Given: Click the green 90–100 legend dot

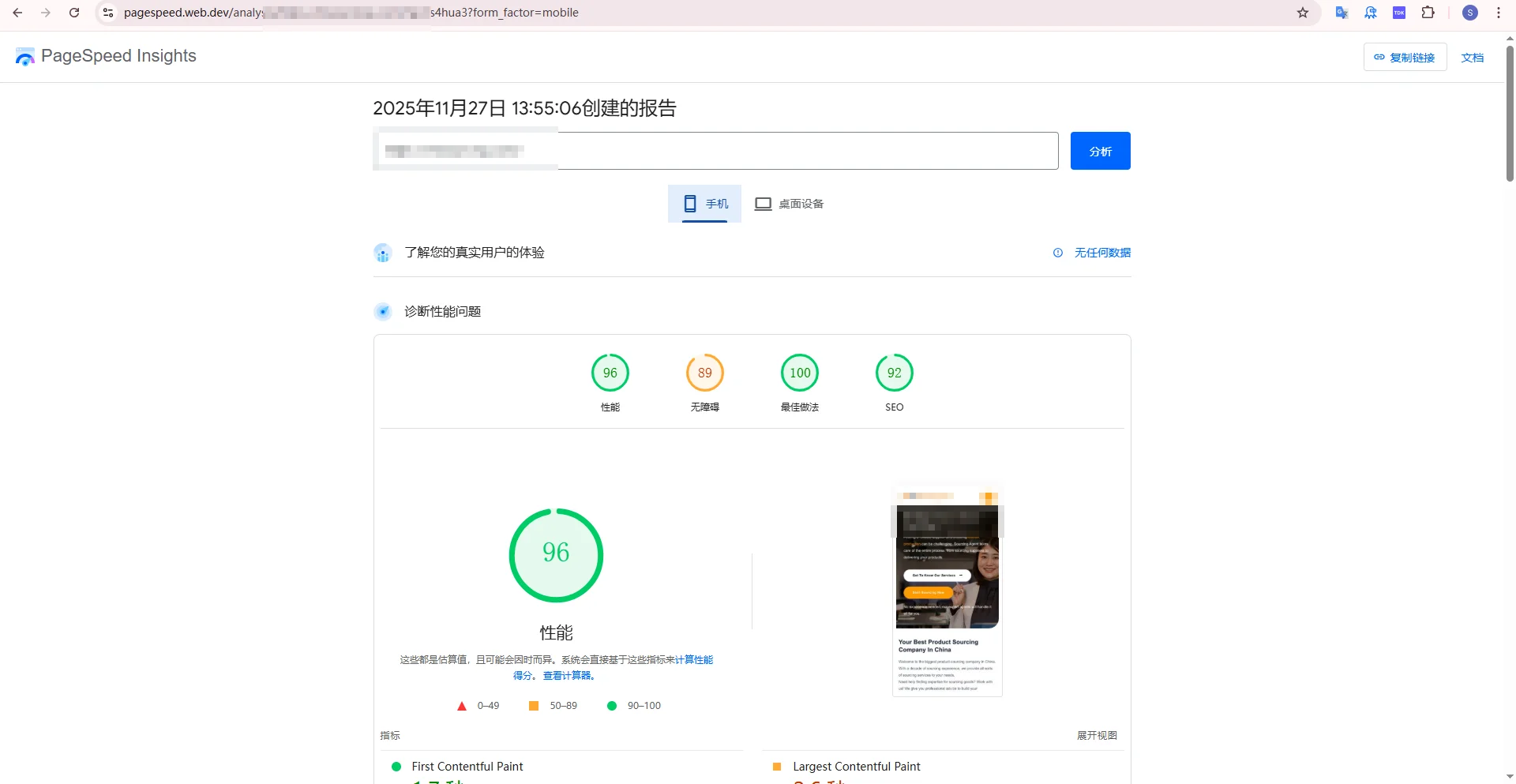Looking at the screenshot, I should [x=612, y=706].
